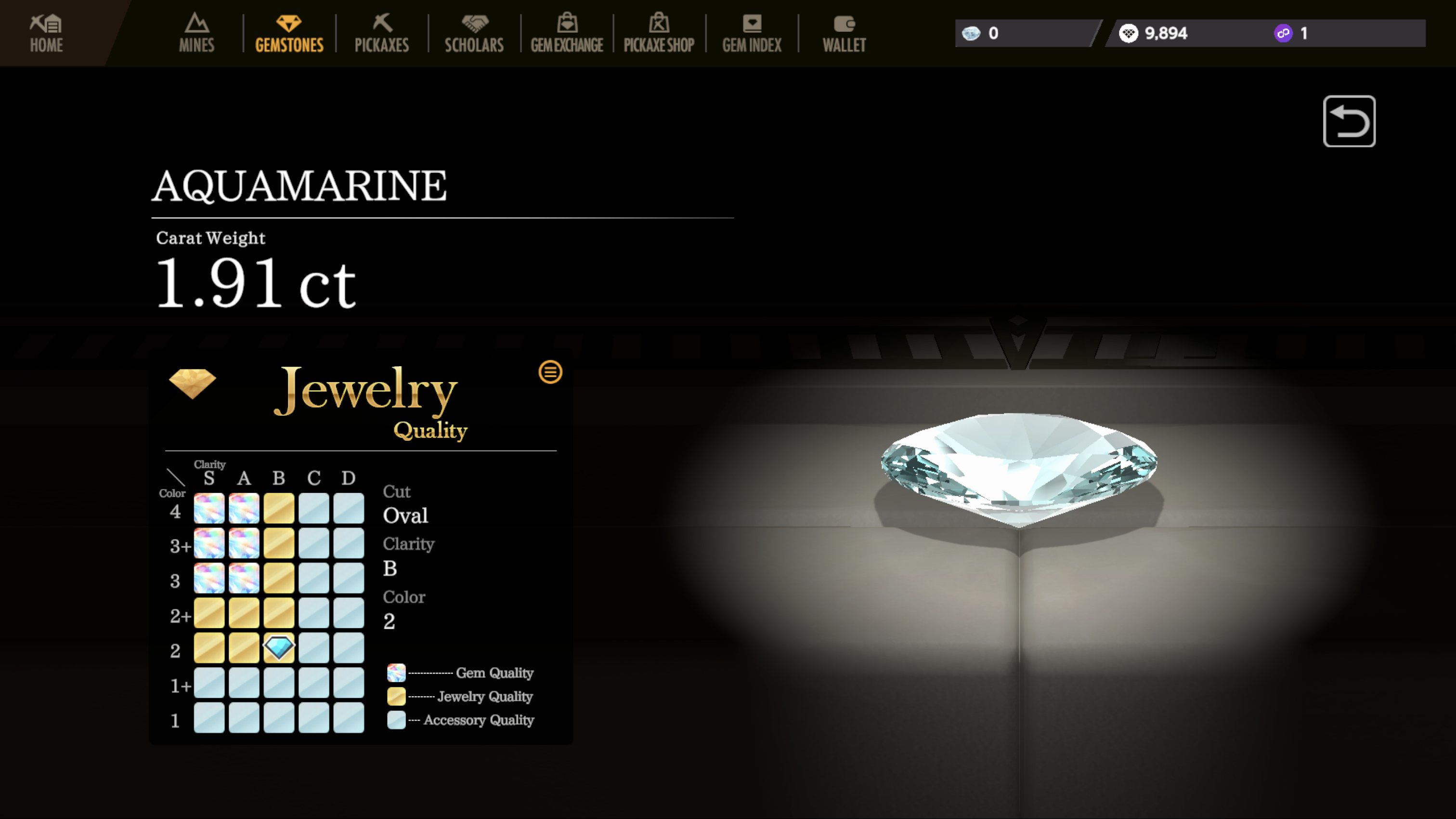
Task: Go to the Home screen
Action: (46, 34)
